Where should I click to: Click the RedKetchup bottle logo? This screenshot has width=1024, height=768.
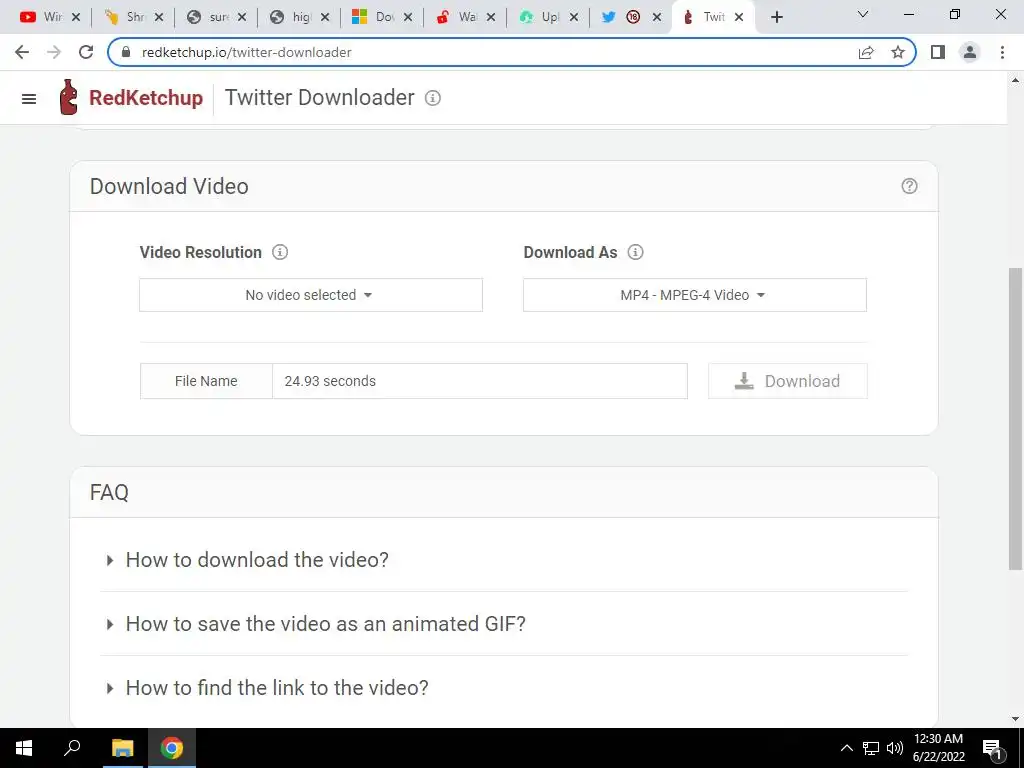click(68, 97)
